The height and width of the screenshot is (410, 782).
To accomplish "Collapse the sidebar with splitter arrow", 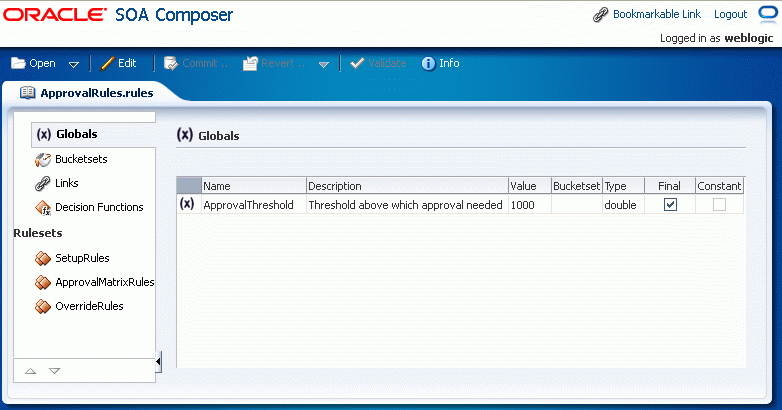I will (x=158, y=362).
